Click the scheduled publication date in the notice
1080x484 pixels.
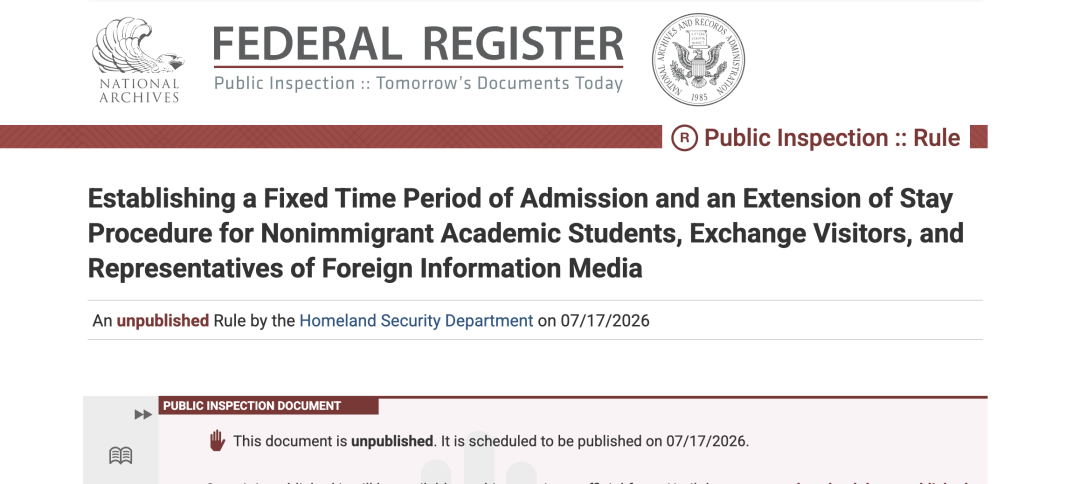[706, 441]
